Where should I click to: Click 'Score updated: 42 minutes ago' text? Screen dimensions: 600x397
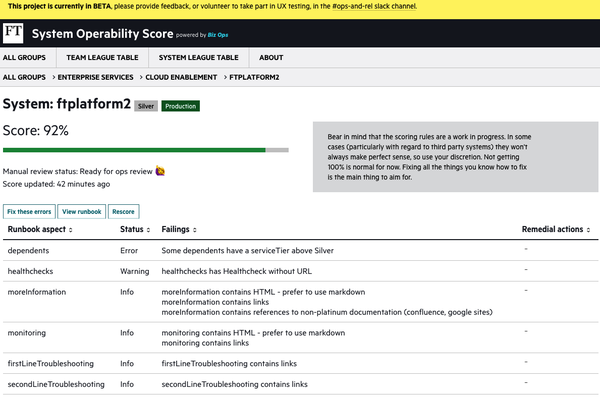click(x=56, y=184)
